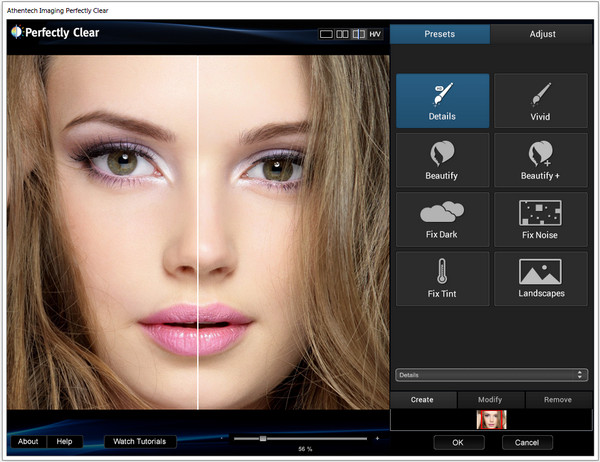Select the Fix Dark preset
600x462 pixels.
[442, 219]
